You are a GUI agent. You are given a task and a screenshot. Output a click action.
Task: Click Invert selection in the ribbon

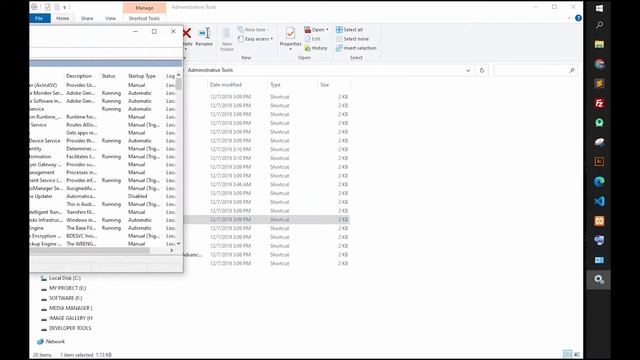coord(356,48)
